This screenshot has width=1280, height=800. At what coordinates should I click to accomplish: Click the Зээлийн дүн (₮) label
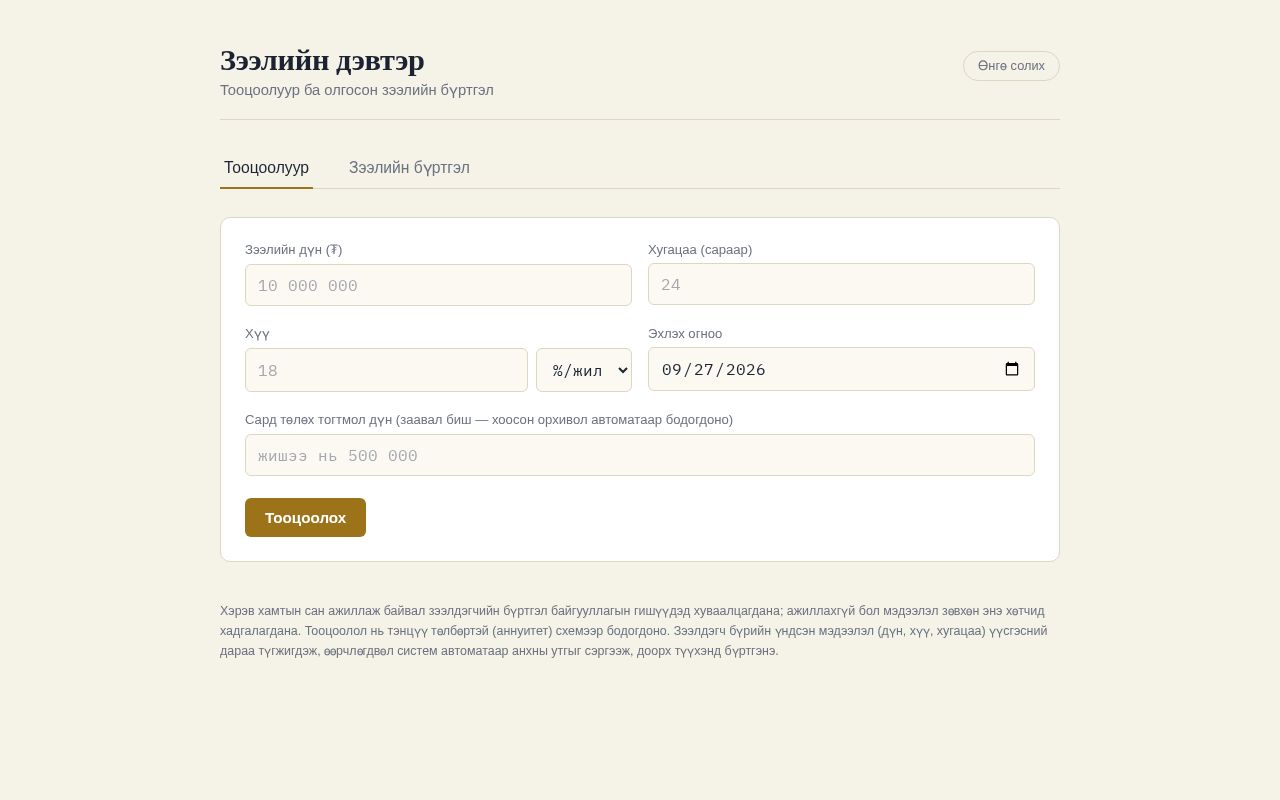(294, 250)
